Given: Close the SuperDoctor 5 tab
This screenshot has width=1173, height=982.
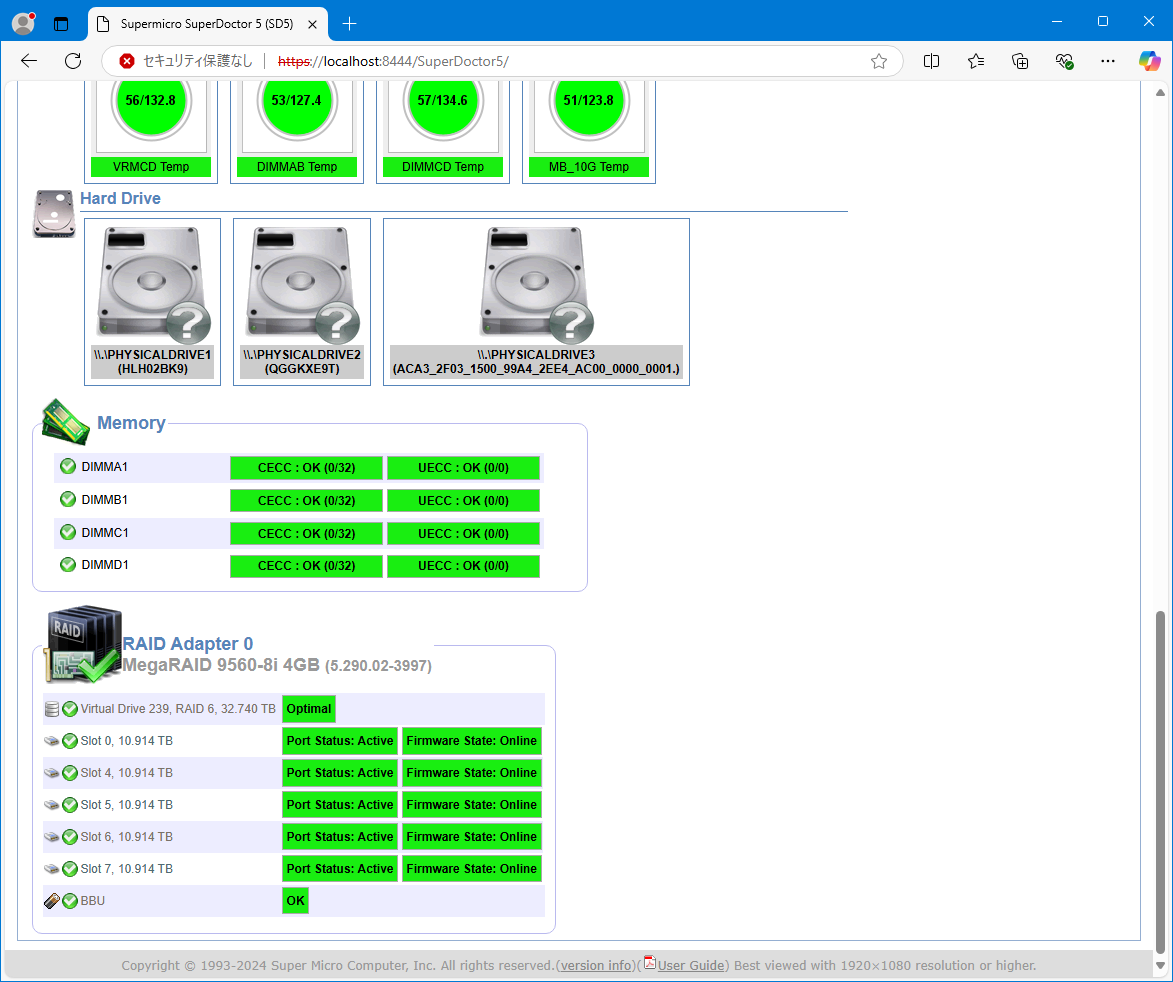Looking at the screenshot, I should pos(313,24).
